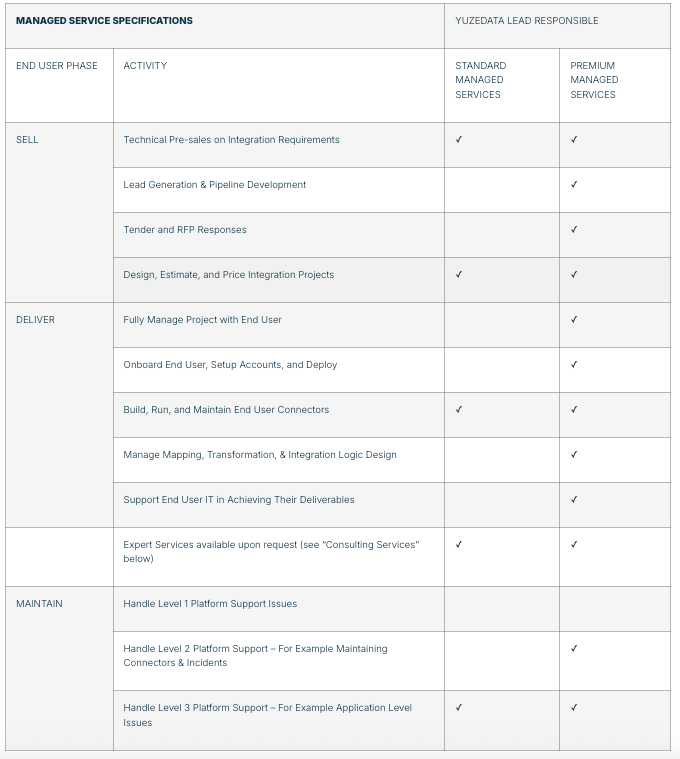Click the Expert Services available upon request text
680x759 pixels.
[x=270, y=552]
